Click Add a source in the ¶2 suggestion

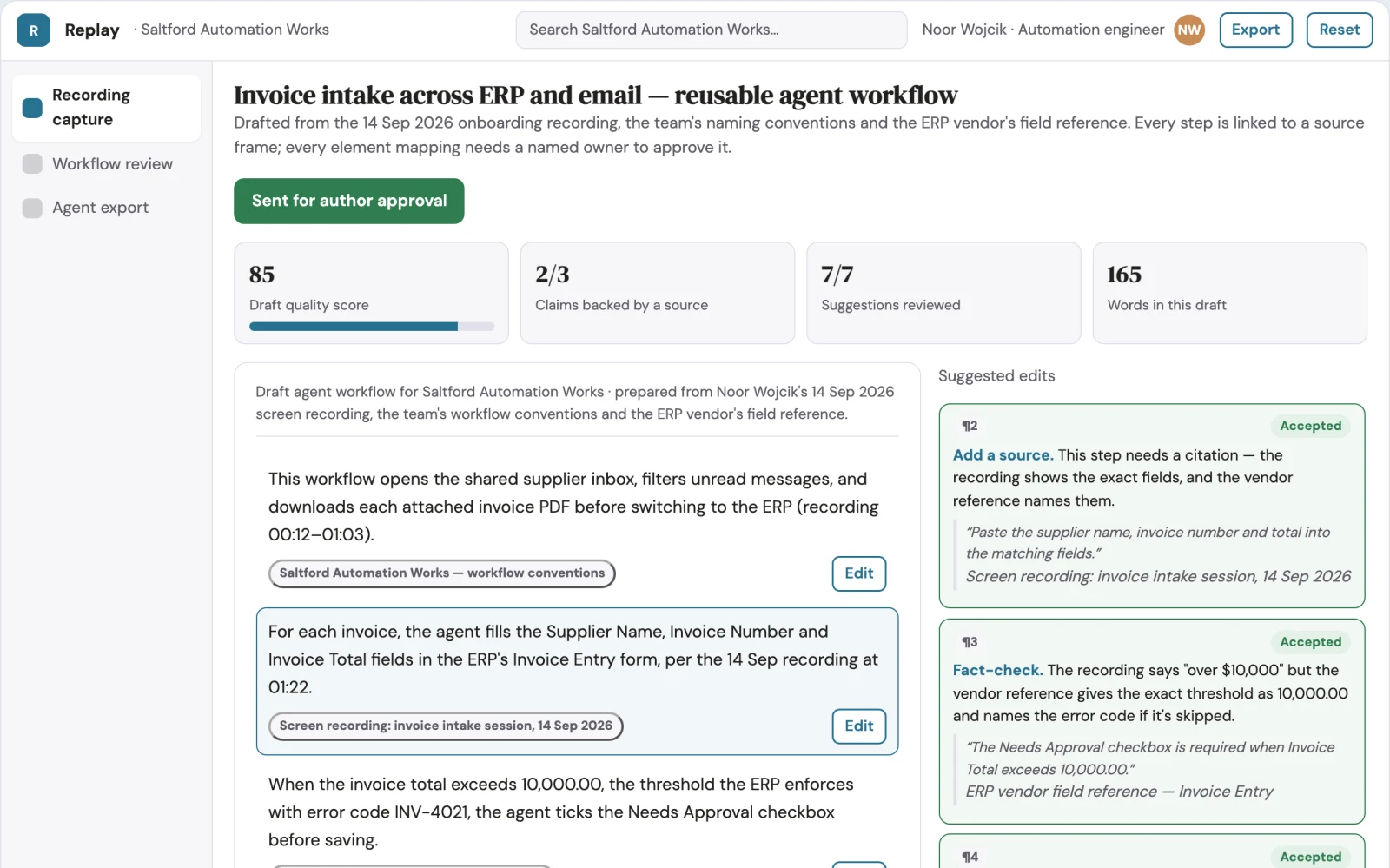(1003, 454)
